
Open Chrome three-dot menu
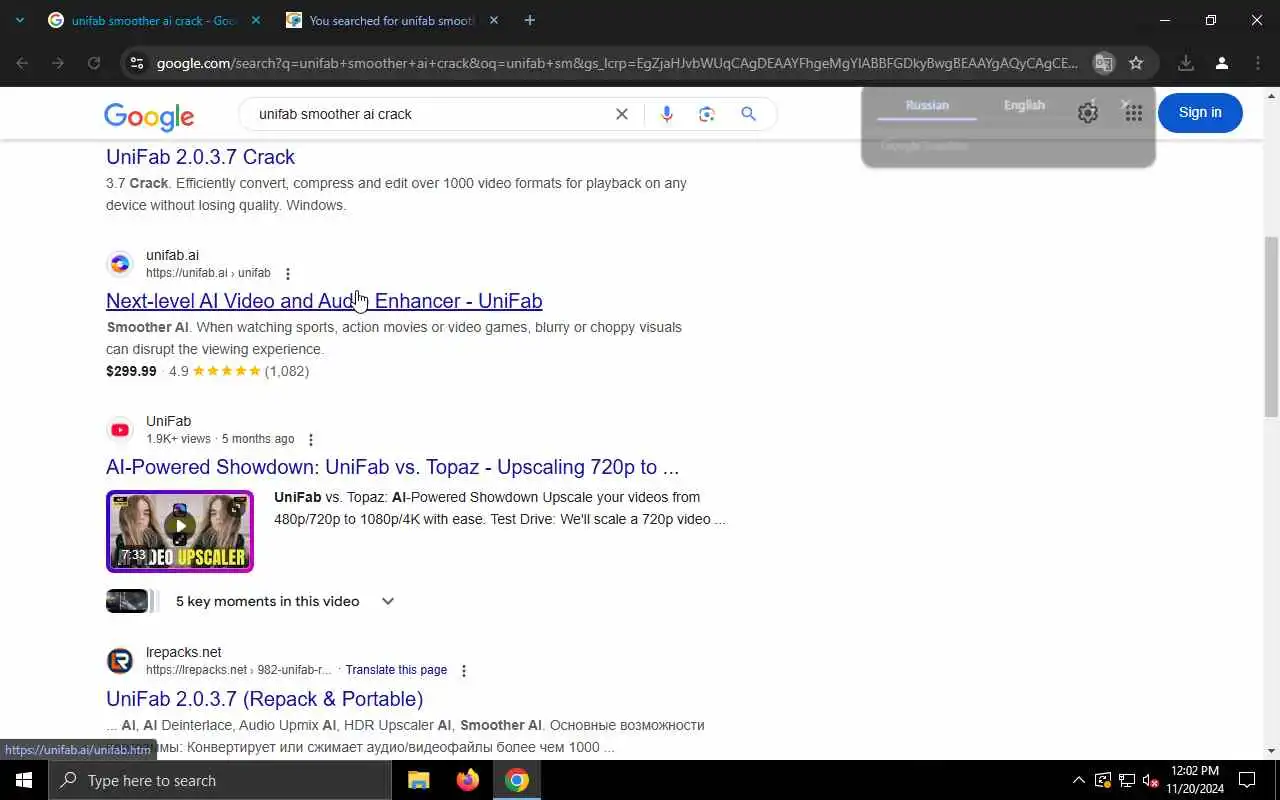tap(1257, 63)
